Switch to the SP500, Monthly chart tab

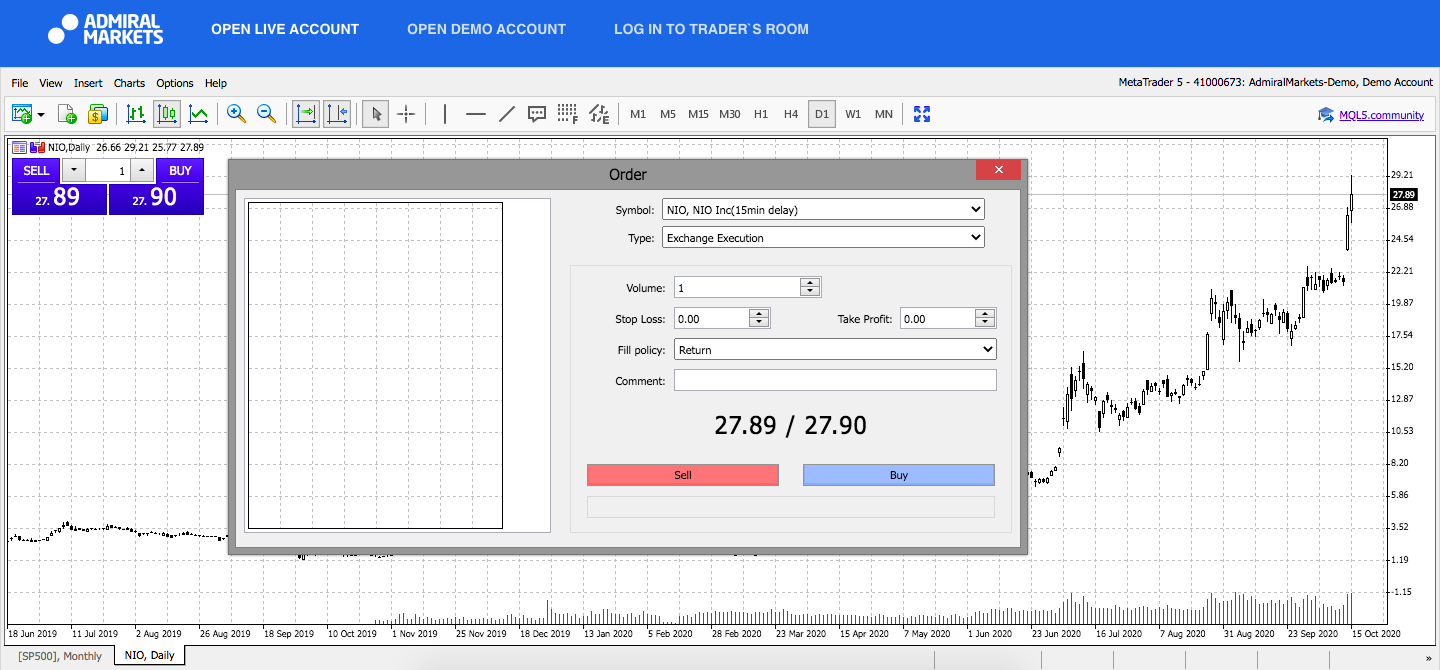coord(60,656)
